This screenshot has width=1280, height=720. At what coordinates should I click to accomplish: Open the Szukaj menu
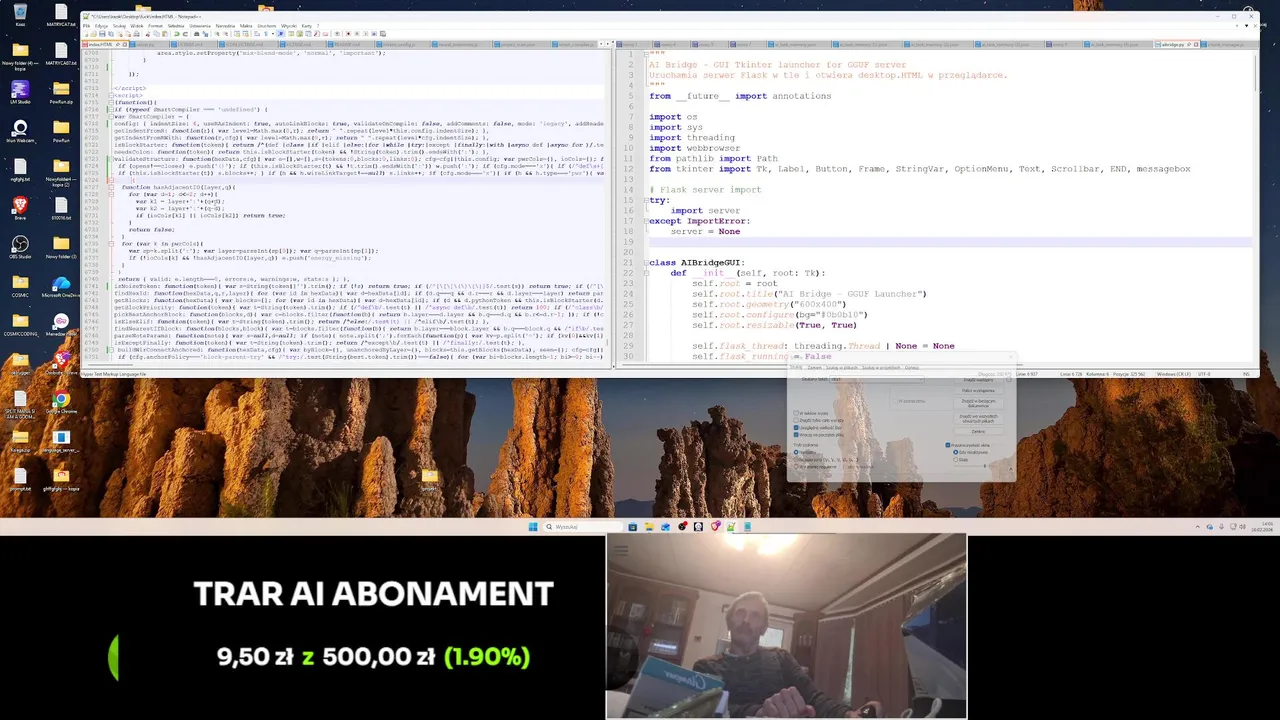point(118,25)
